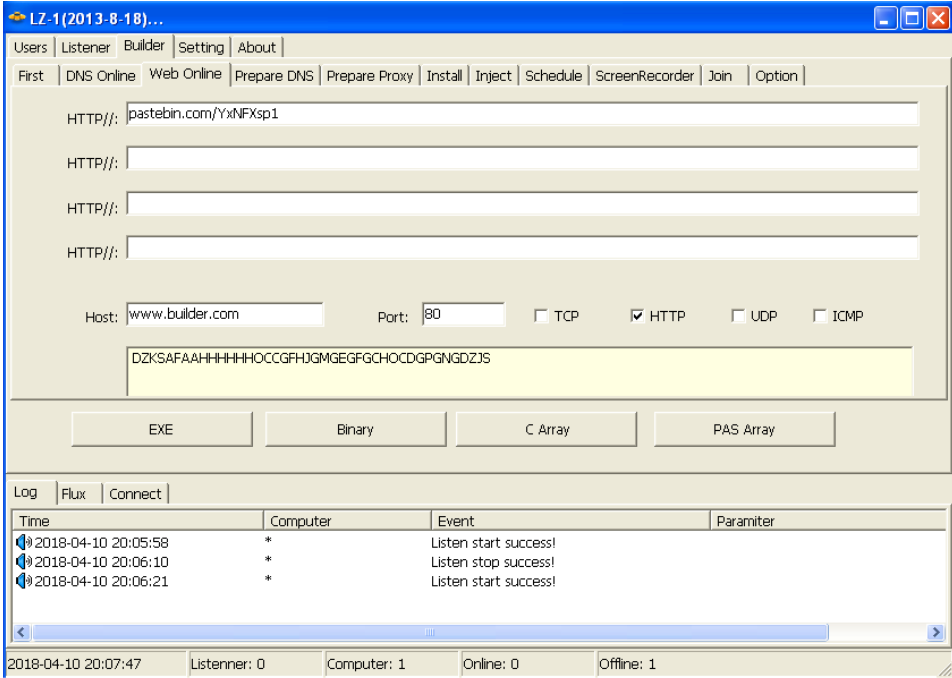Click the speaker icon on the 20:05:58 log entry
952x678 pixels.
coord(24,542)
